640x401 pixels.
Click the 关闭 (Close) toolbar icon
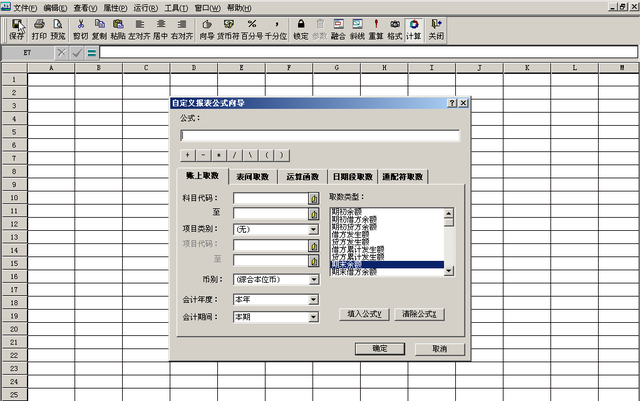click(436, 29)
